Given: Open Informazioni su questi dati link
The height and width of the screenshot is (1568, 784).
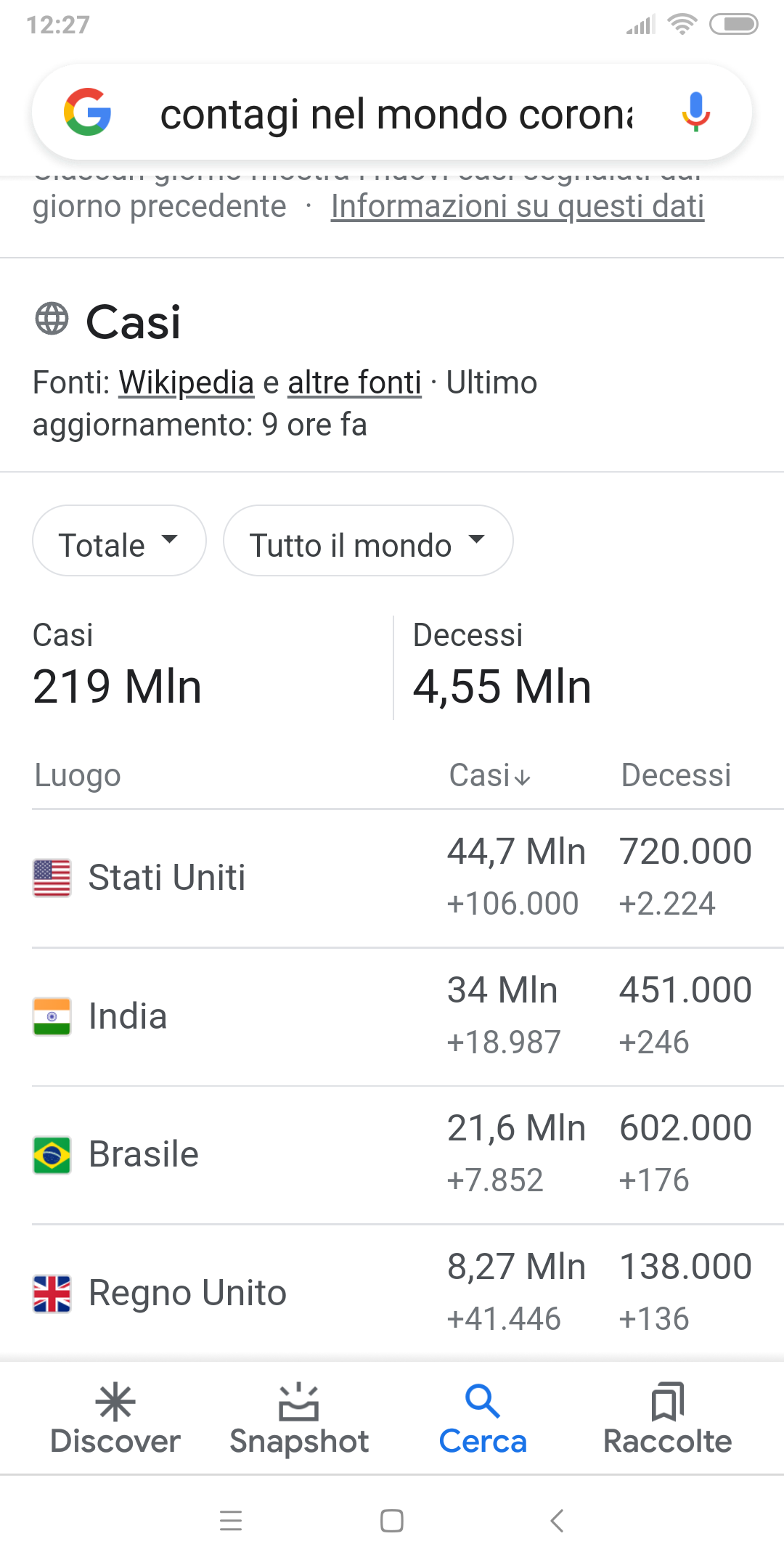Looking at the screenshot, I should click(x=518, y=206).
